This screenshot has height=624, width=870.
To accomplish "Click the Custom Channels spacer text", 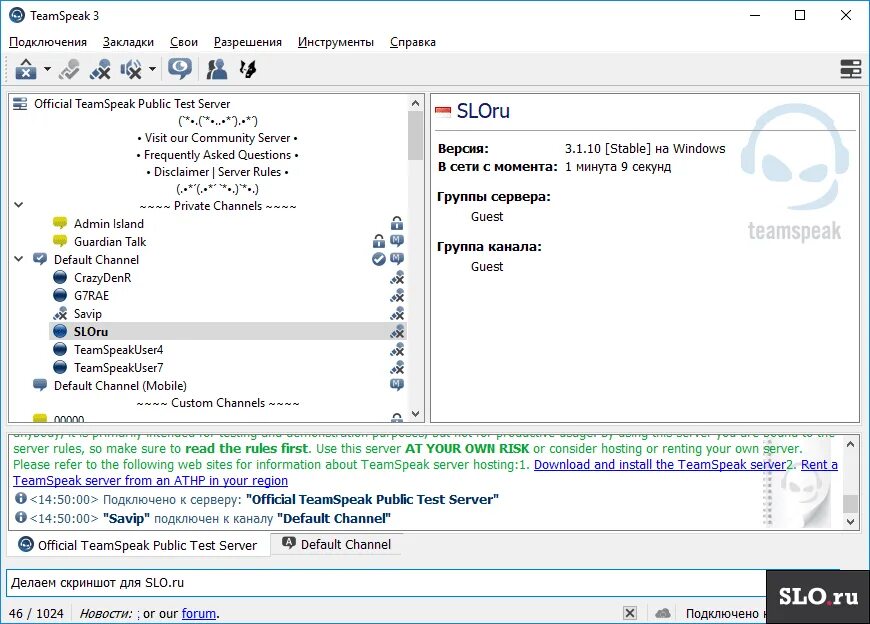I will coord(218,403).
